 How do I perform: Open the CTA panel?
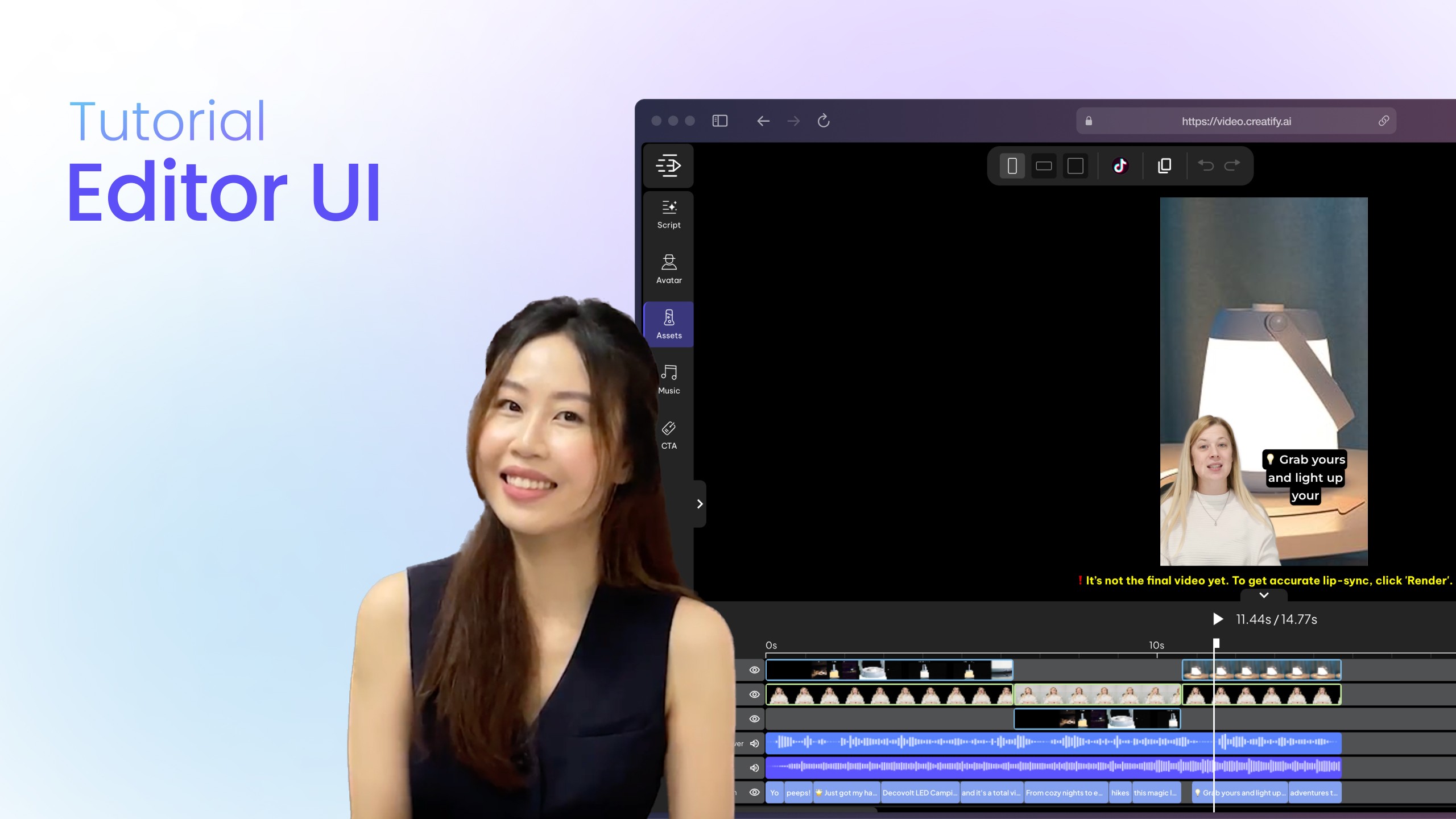tap(668, 435)
